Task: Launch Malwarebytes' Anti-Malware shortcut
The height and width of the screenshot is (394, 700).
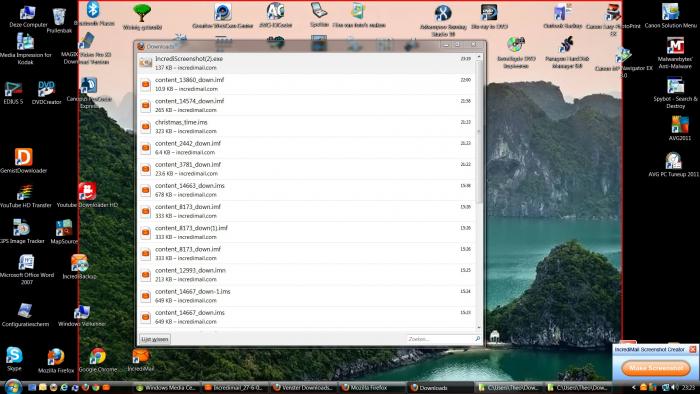Action: point(675,53)
